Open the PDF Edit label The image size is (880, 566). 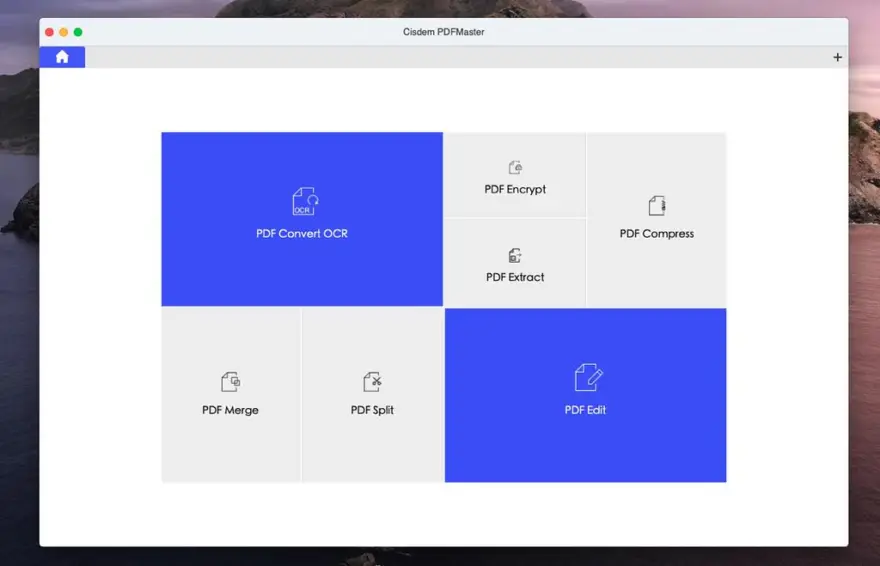[585, 410]
